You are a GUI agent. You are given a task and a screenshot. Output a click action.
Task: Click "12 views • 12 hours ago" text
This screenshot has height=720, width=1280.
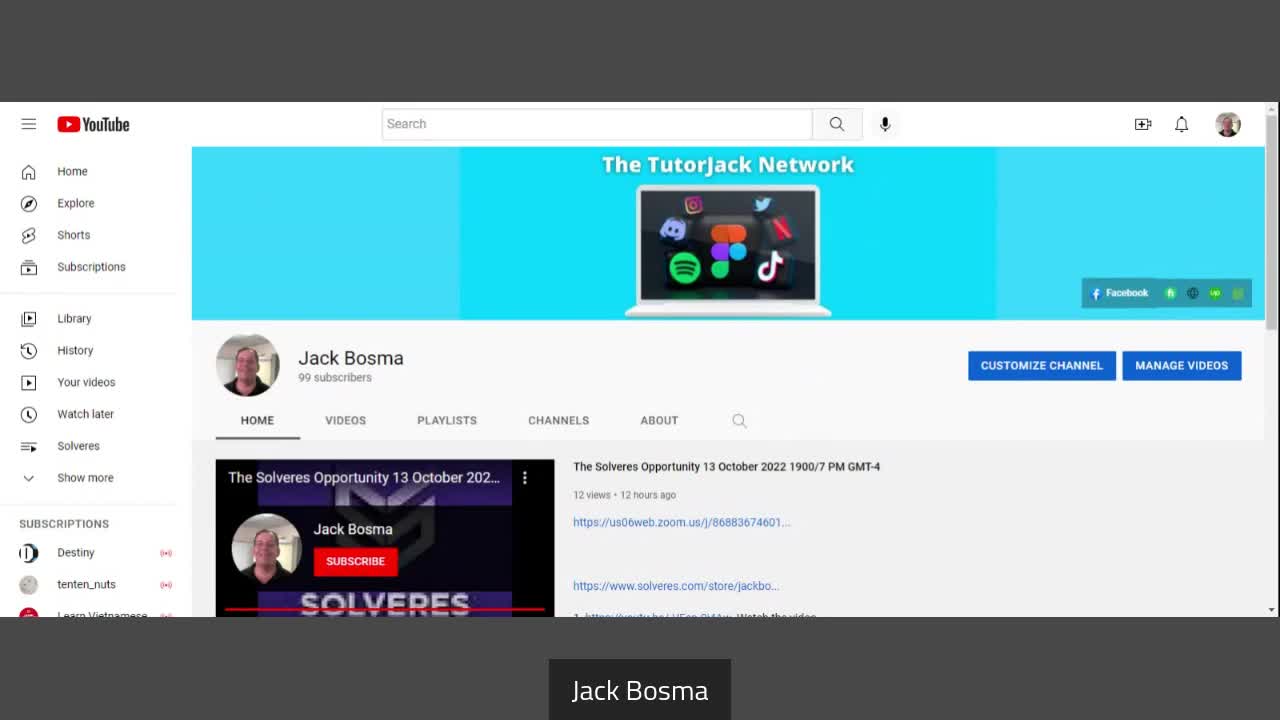click(624, 495)
